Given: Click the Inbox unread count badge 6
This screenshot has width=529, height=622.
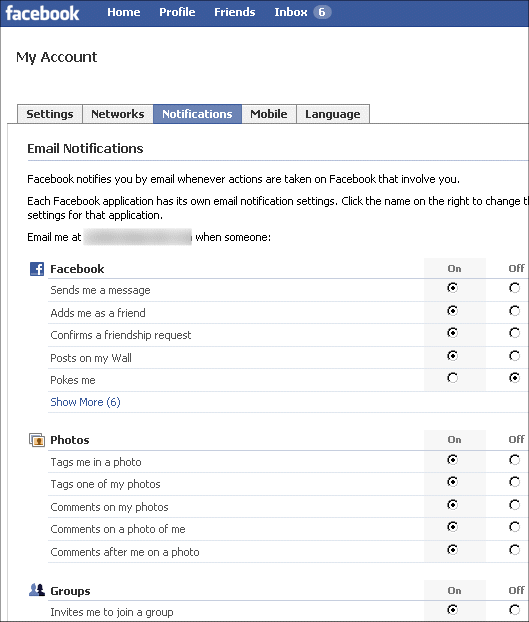Looking at the screenshot, I should point(322,12).
